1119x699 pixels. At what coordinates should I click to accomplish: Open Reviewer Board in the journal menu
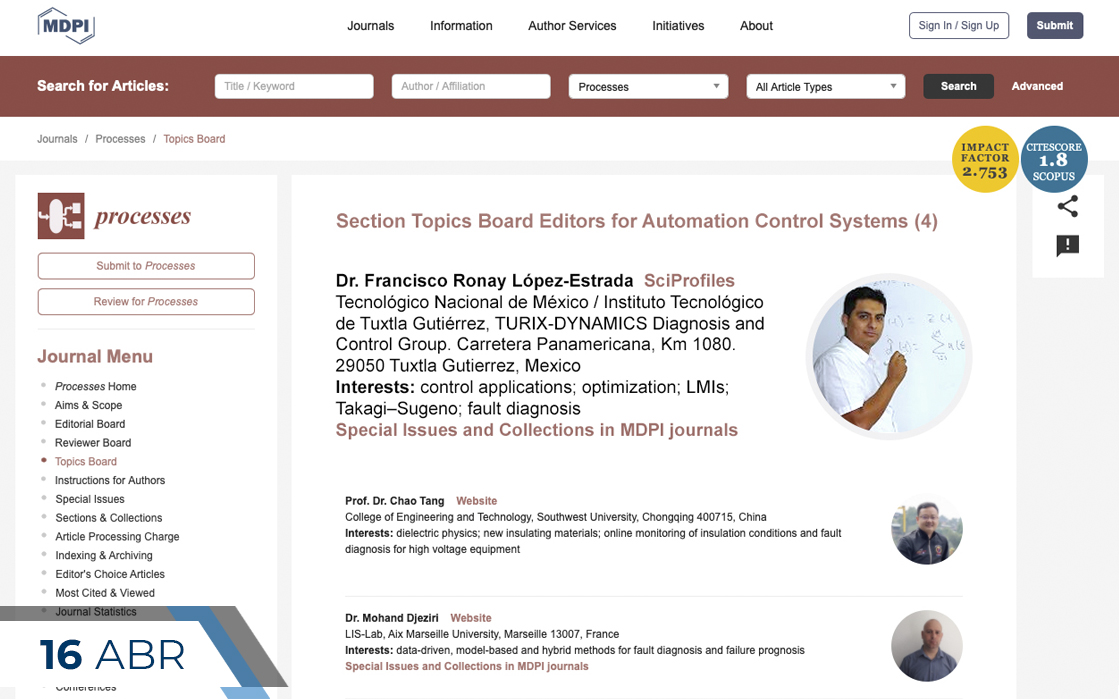point(93,443)
